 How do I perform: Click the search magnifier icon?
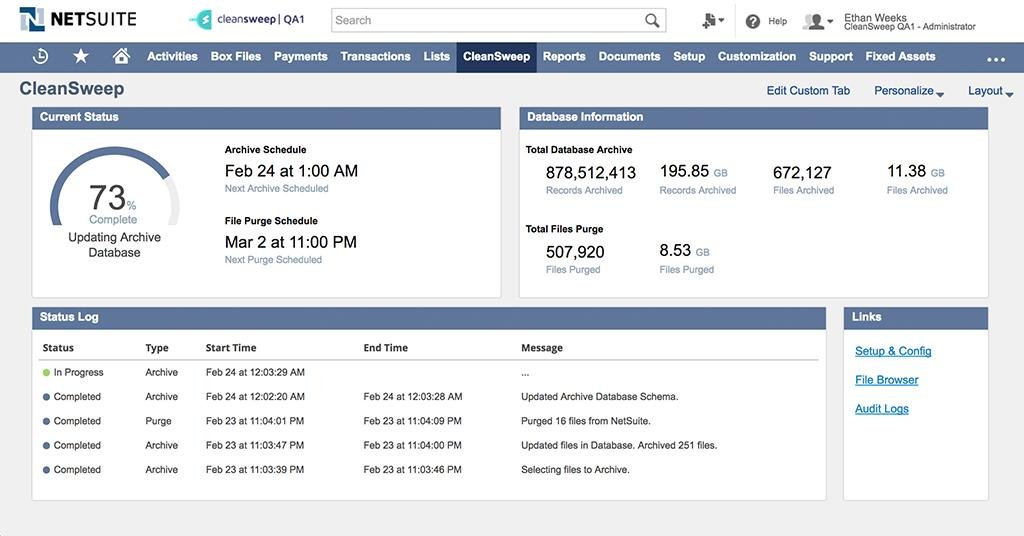tap(652, 20)
